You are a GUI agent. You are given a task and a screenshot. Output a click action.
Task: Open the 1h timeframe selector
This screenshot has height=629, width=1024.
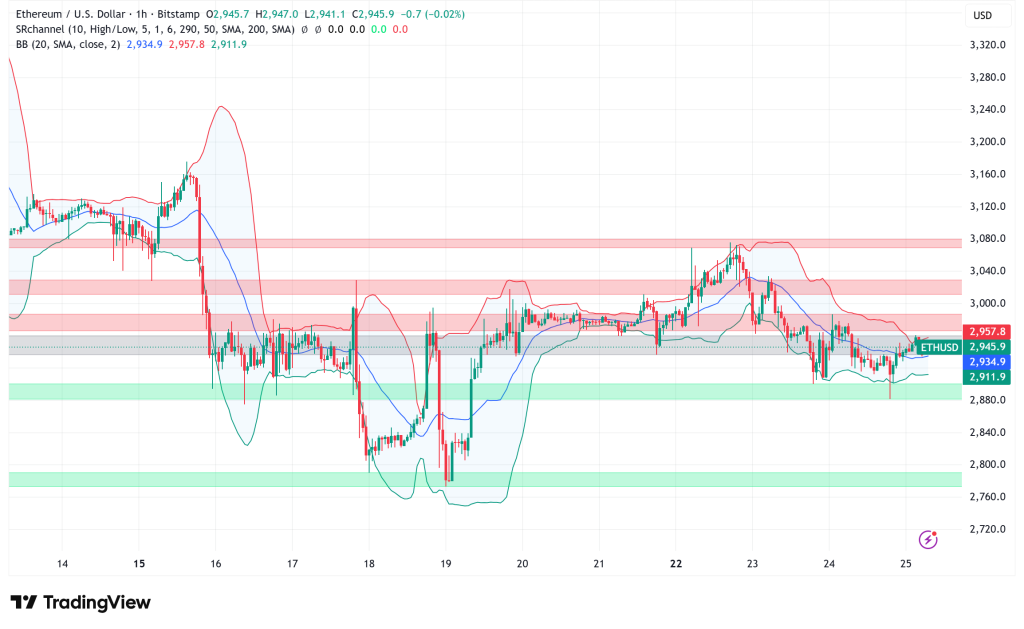click(140, 15)
